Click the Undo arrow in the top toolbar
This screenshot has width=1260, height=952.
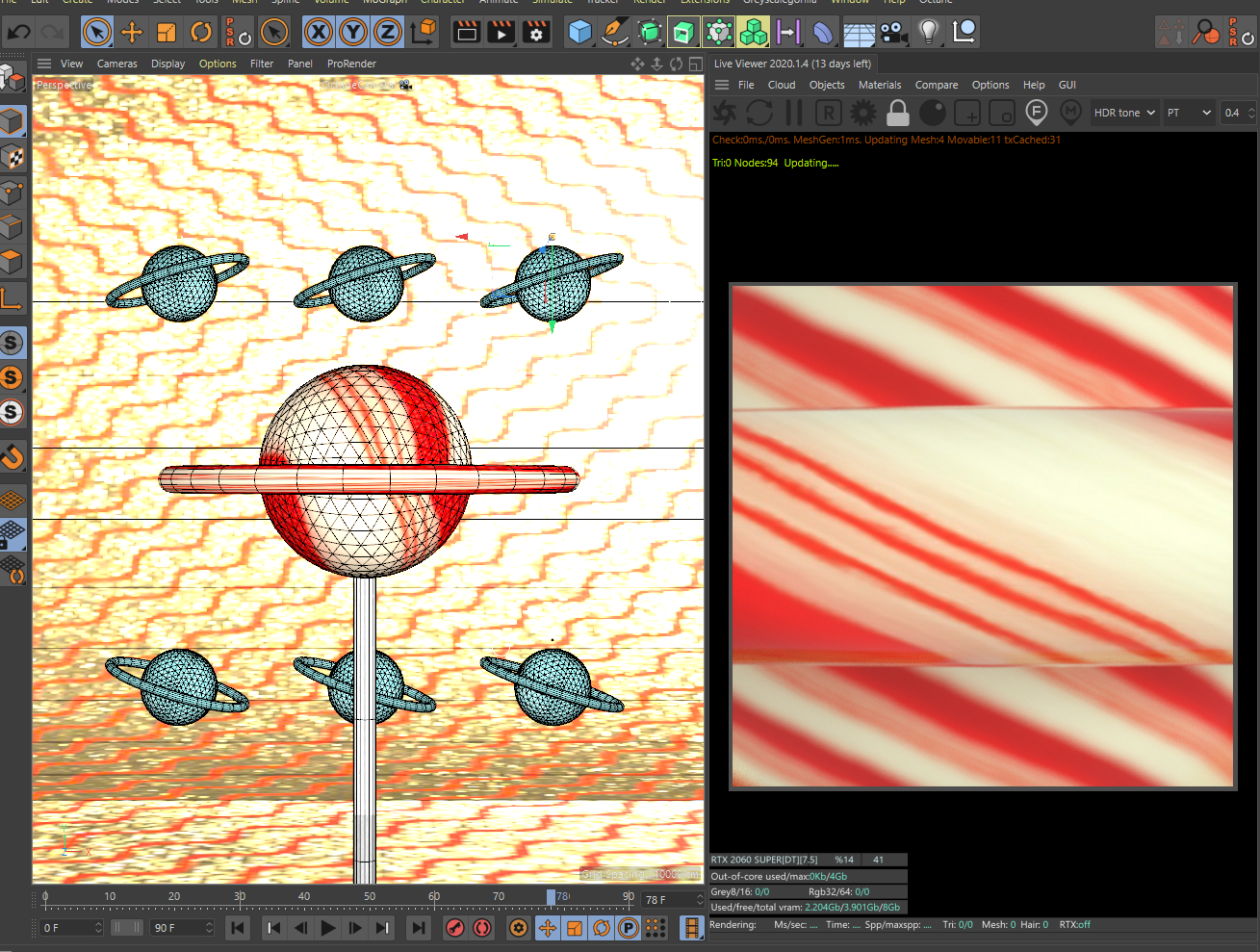pos(18,32)
